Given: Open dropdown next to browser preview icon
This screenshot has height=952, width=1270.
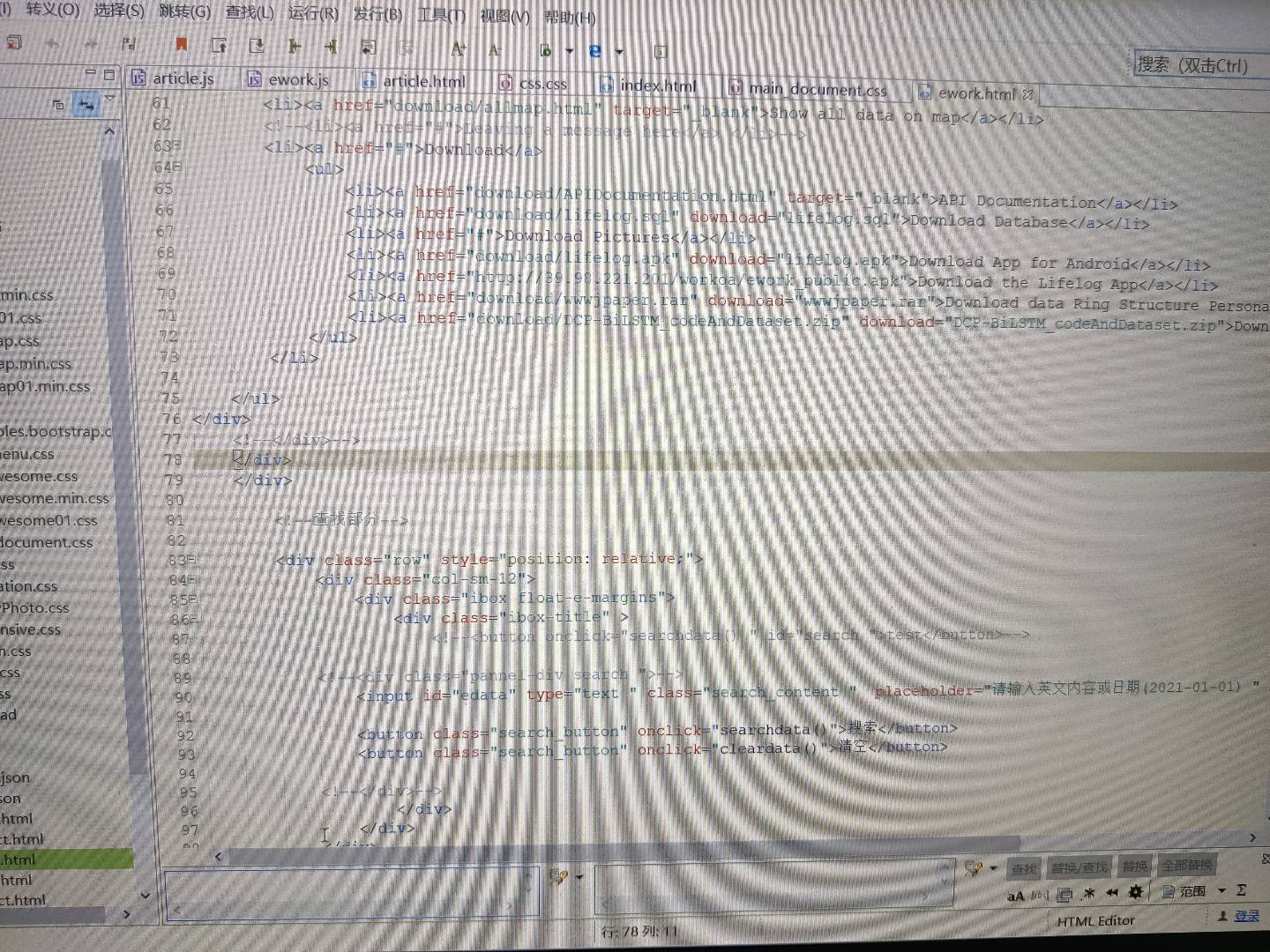Looking at the screenshot, I should tap(619, 52).
